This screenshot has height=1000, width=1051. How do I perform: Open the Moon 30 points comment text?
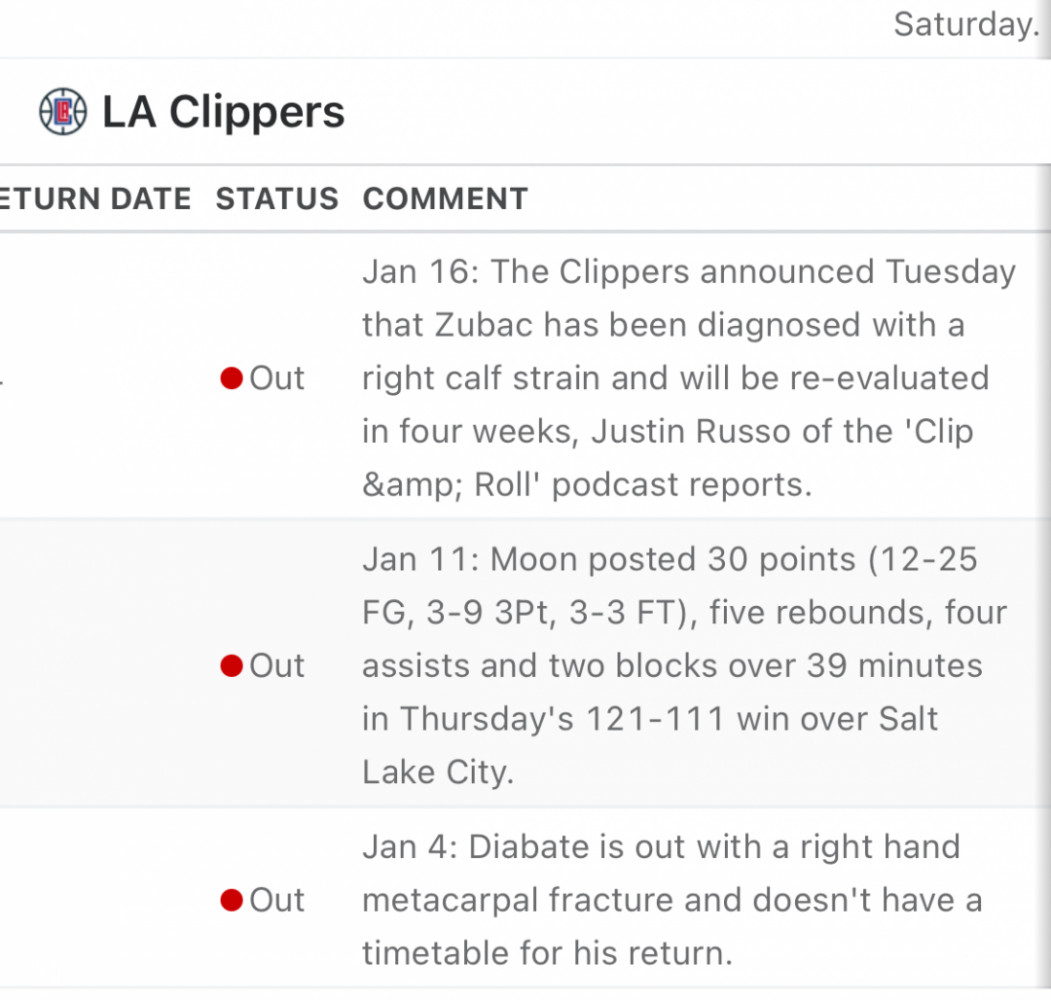click(x=684, y=666)
